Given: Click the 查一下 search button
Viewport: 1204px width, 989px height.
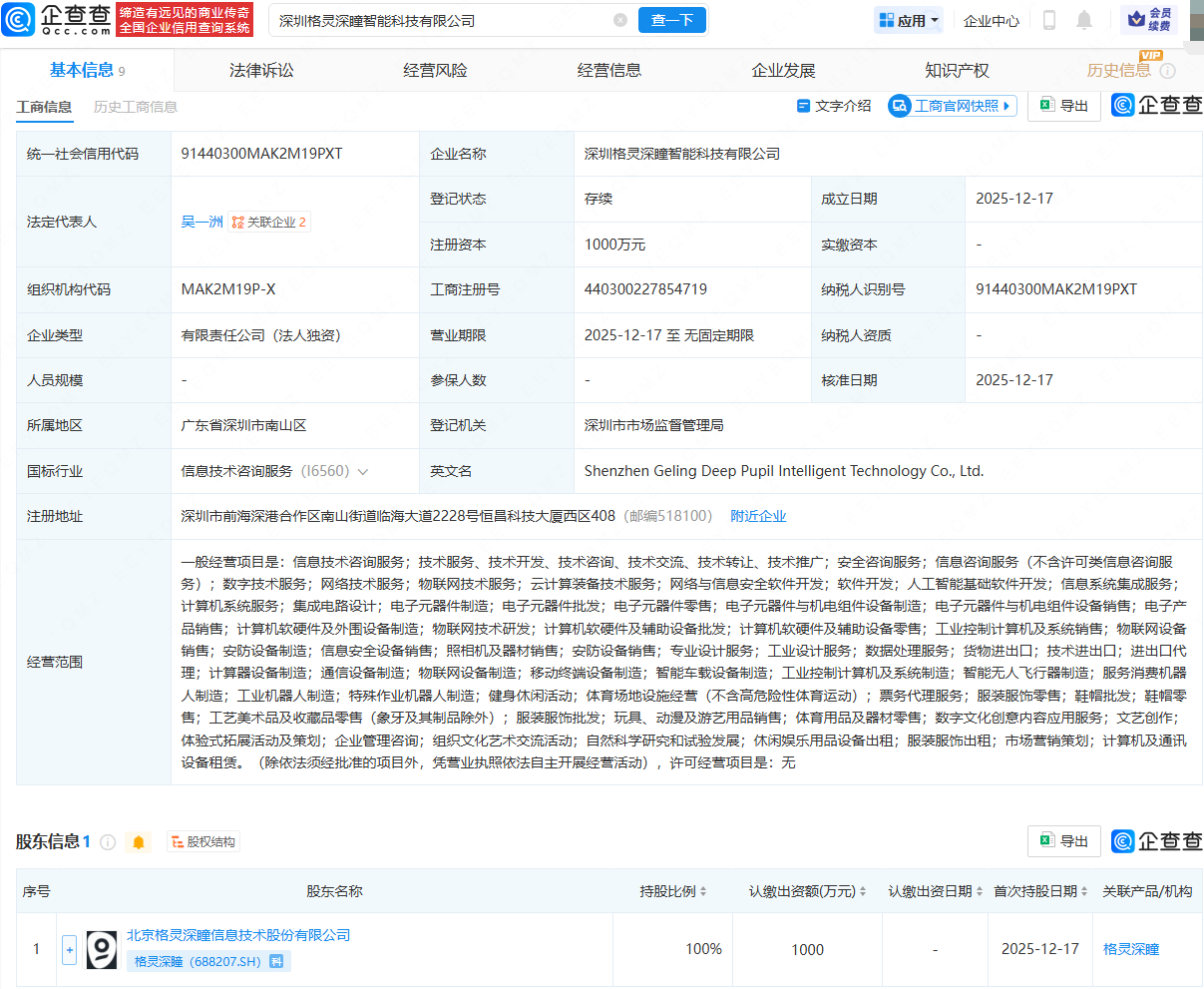Looking at the screenshot, I should point(671,20).
